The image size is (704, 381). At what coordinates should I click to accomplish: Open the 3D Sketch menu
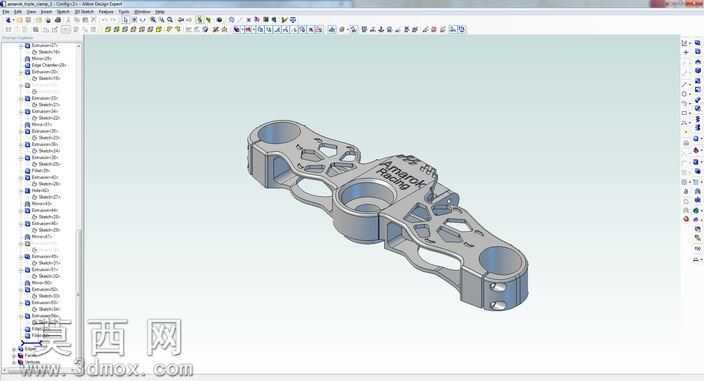pyautogui.click(x=84, y=12)
